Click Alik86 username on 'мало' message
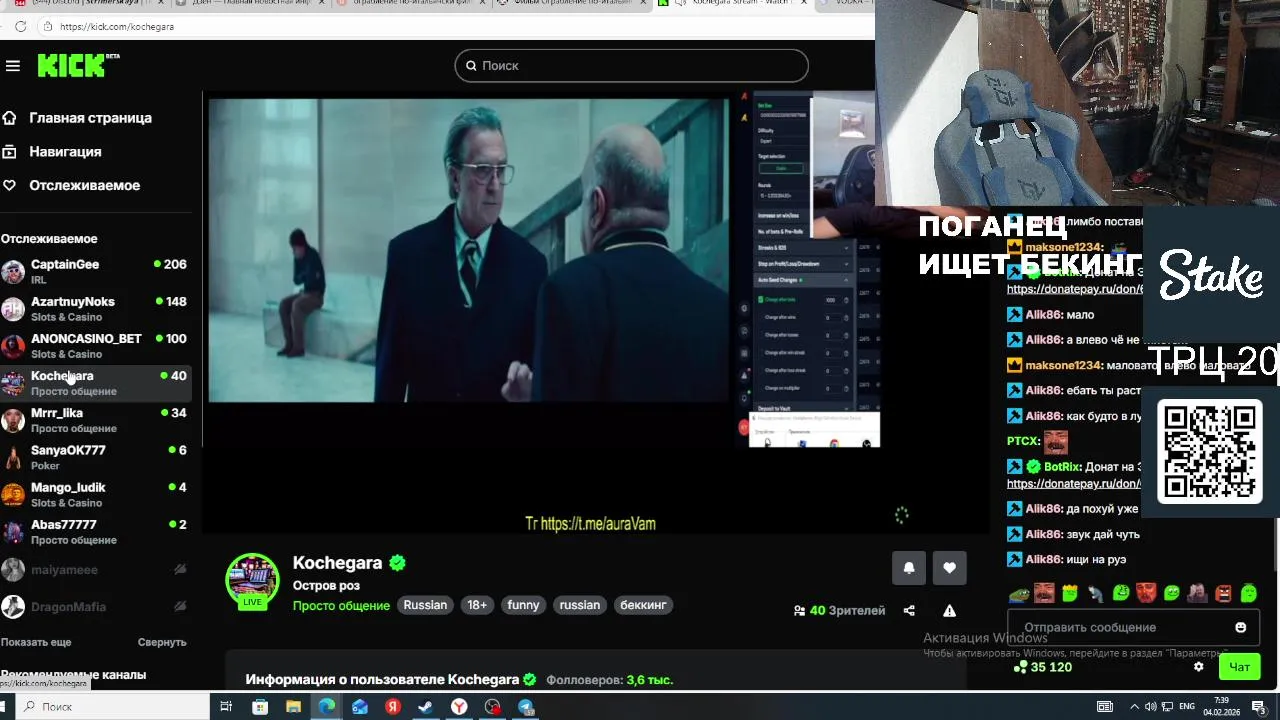Viewport: 1280px width, 720px height. click(x=1043, y=315)
